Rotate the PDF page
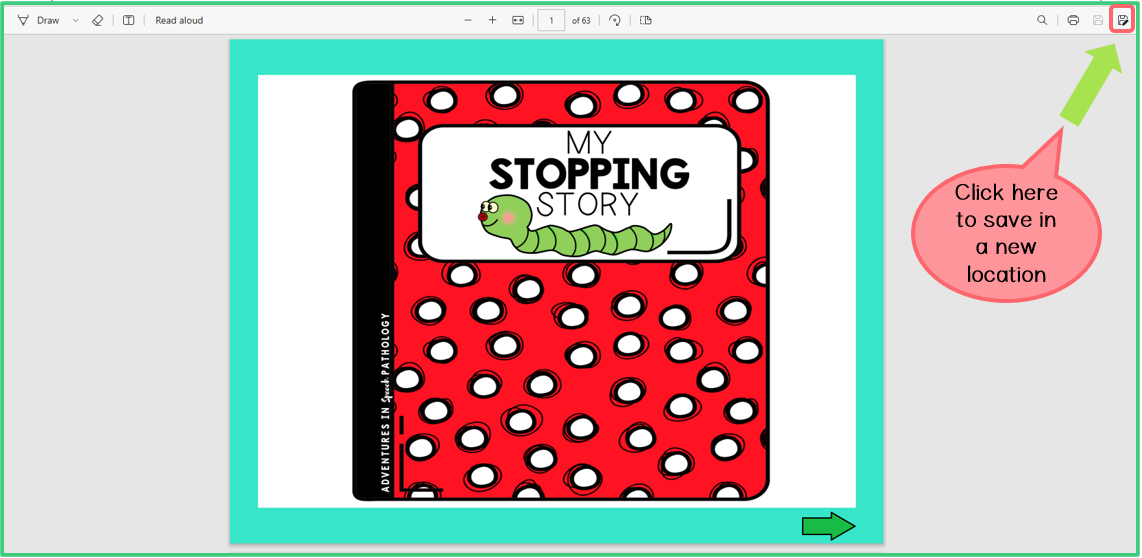This screenshot has width=1142, height=558. point(615,20)
